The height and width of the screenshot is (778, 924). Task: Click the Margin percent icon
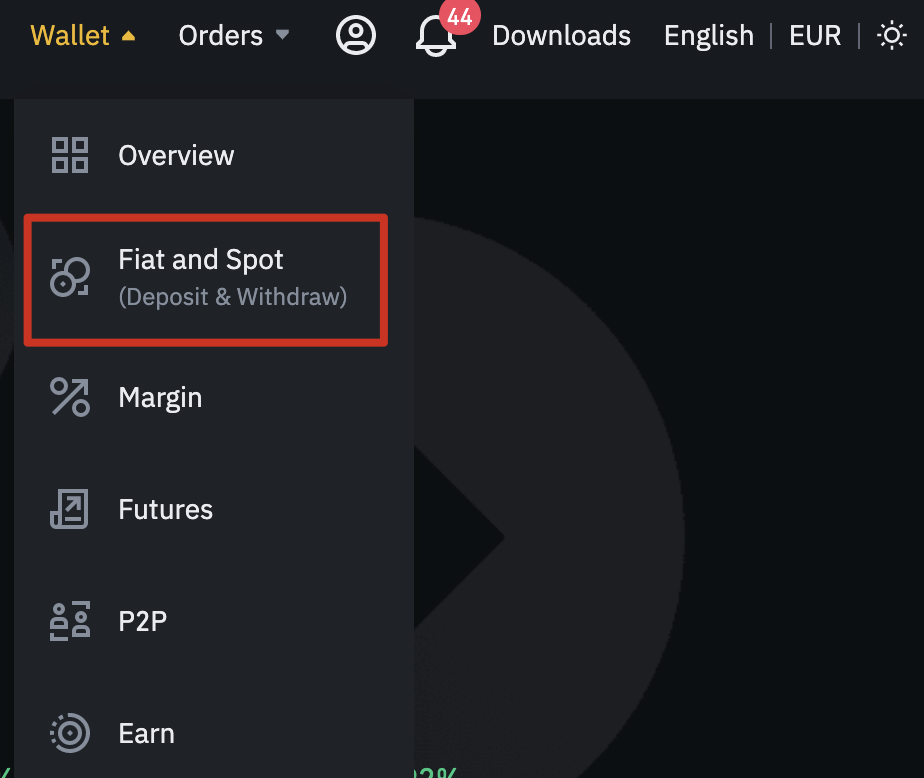coord(70,397)
